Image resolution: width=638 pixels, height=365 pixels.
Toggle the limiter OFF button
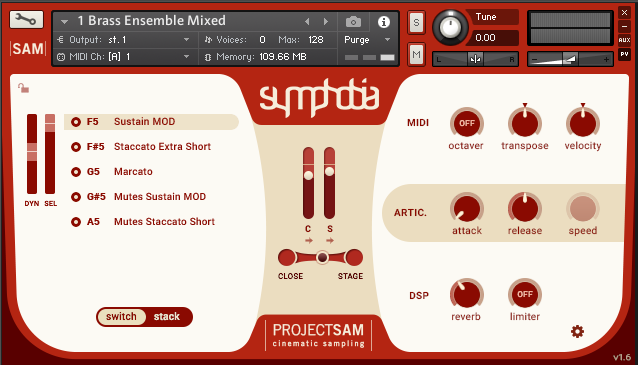tap(525, 294)
